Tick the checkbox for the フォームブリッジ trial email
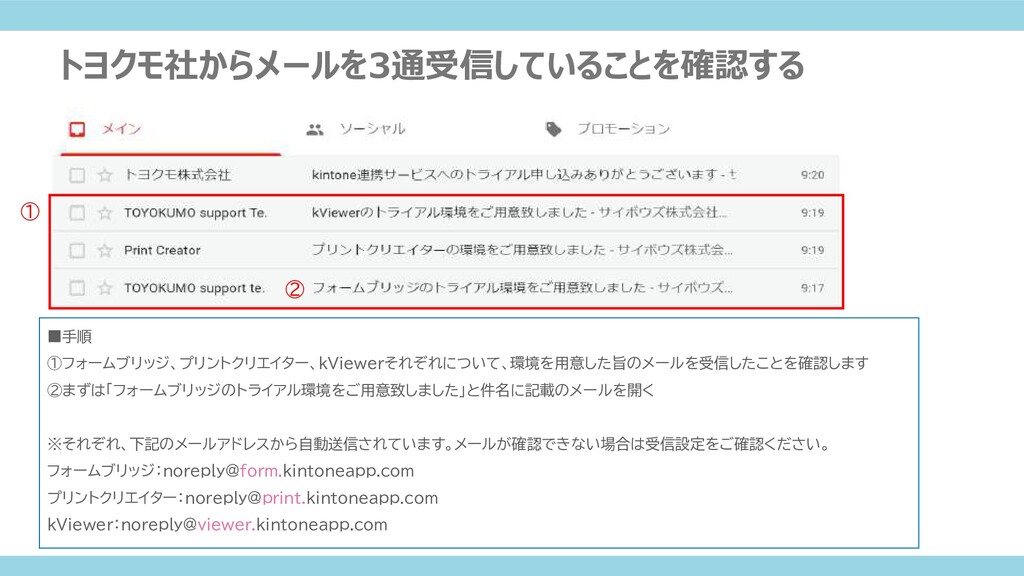 [77, 288]
